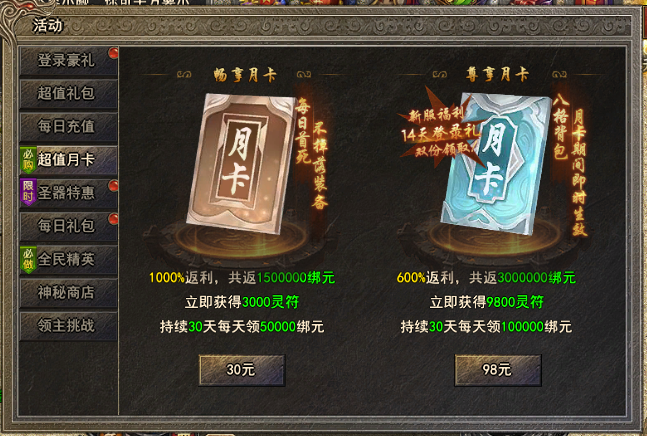Select the 超值礼包 sidebar tab
Image resolution: width=647 pixels, height=436 pixels.
68,94
